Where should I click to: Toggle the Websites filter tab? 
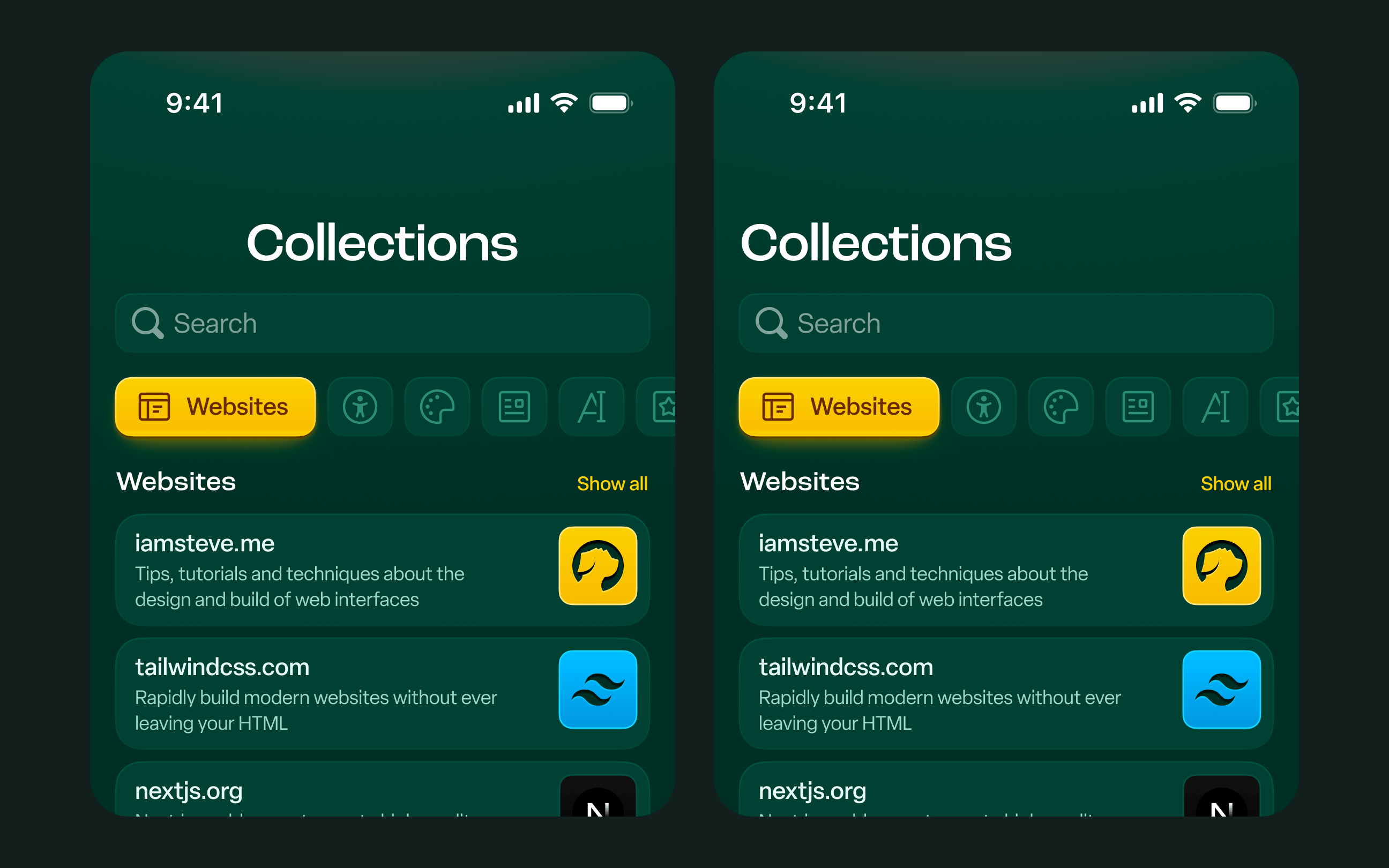[x=215, y=406]
